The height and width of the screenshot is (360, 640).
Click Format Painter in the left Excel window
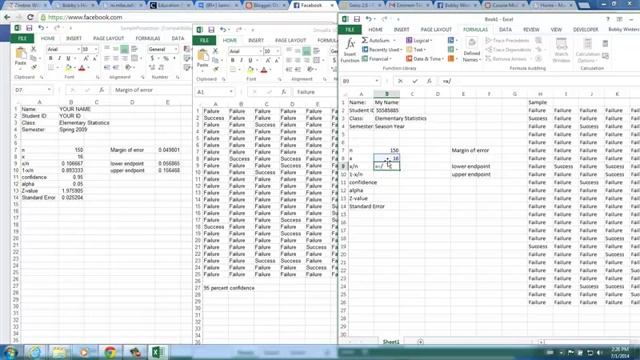click(x=34, y=67)
